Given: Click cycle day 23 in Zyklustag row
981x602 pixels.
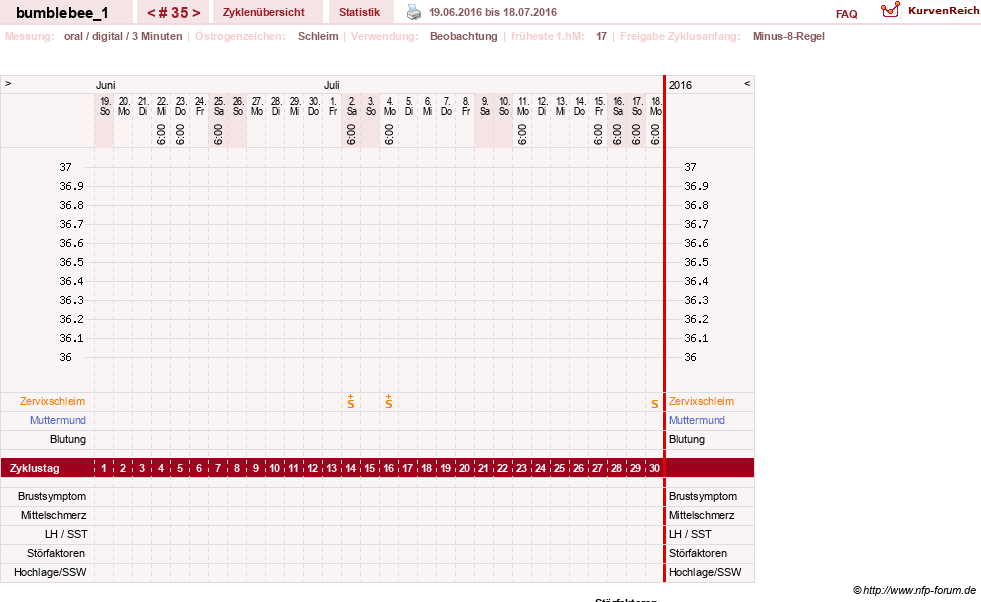Looking at the screenshot, I should coord(521,467).
